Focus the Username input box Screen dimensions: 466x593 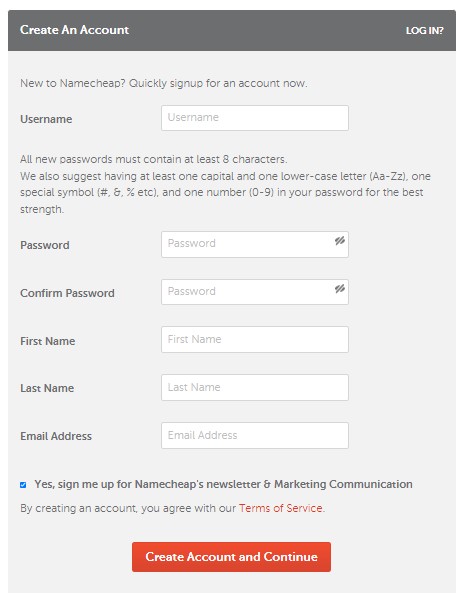[x=255, y=118]
